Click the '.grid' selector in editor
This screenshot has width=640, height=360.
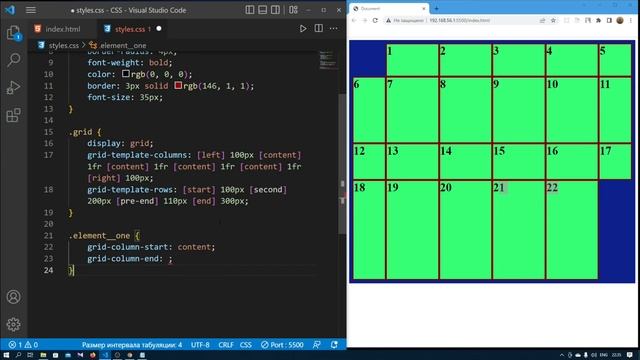(x=81, y=132)
